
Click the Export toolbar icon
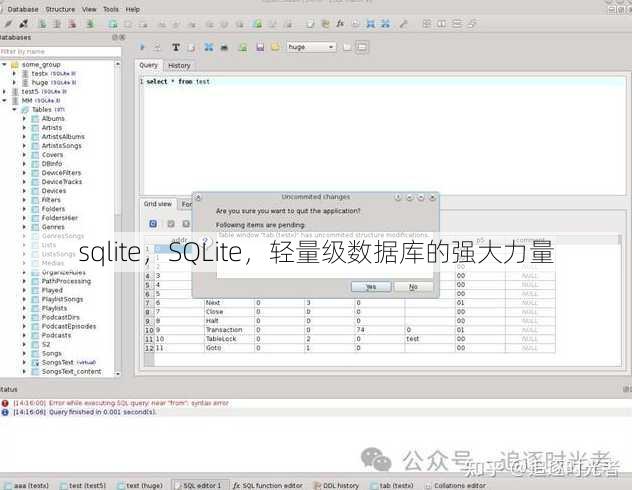[x=386, y=24]
